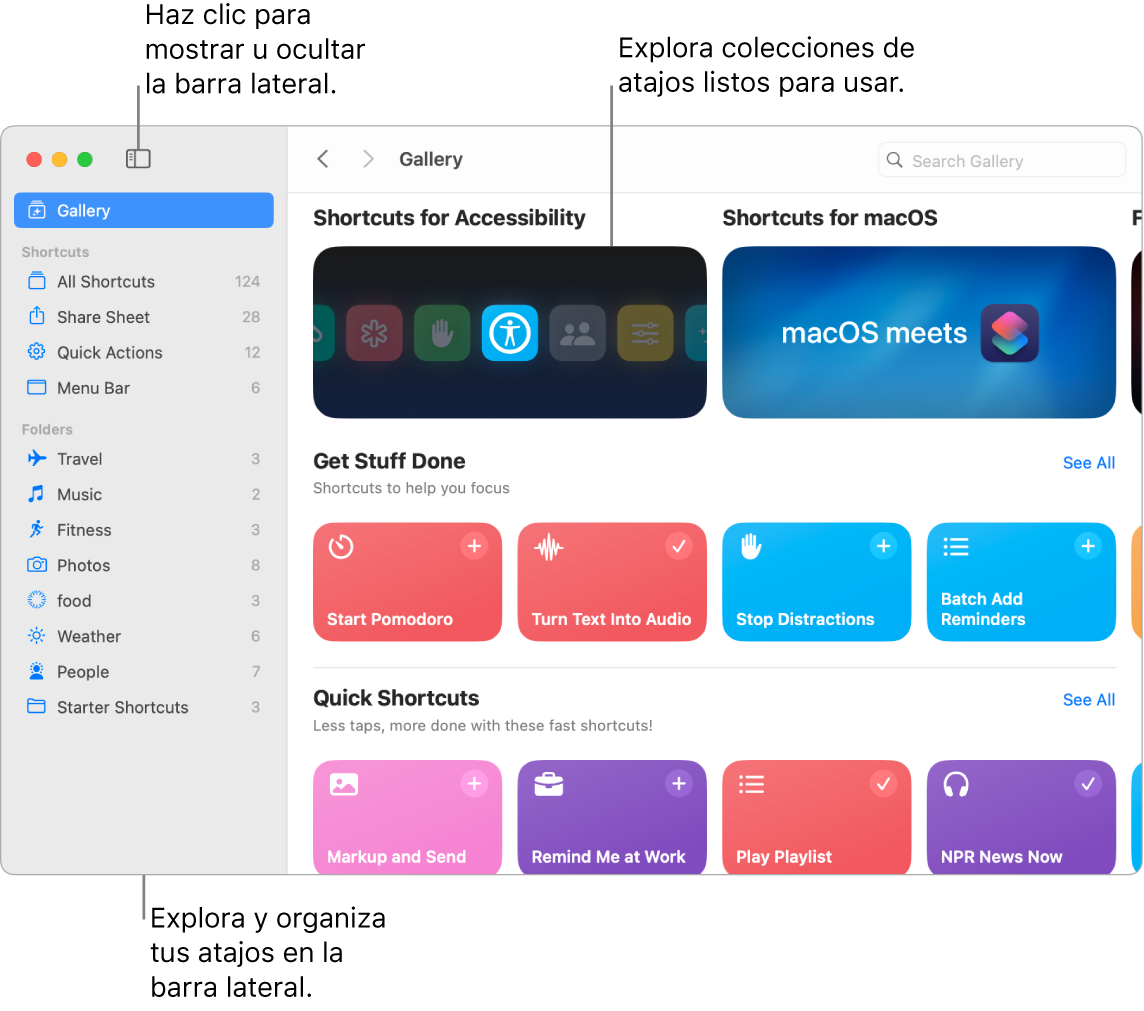
Task: See All Get Stuff Done shortcuts
Action: [x=1089, y=463]
